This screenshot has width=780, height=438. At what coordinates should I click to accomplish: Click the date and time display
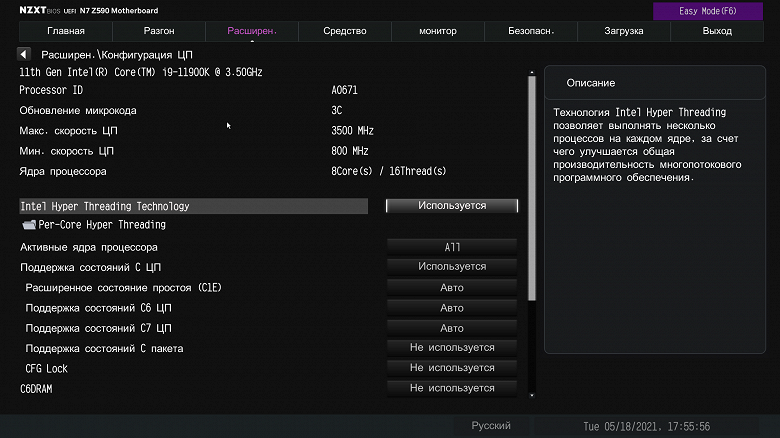coord(647,427)
